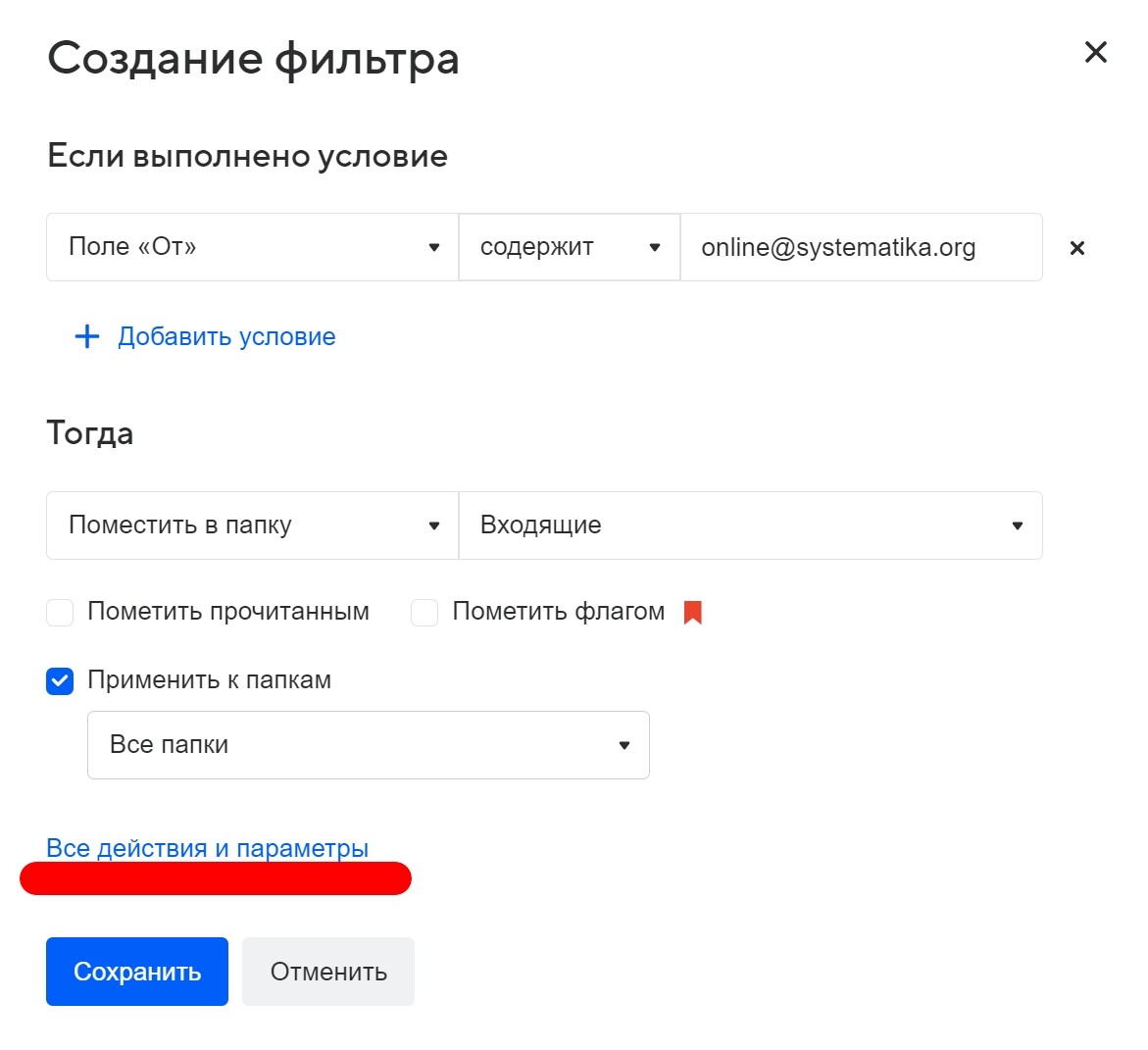
Task: Close the Создание фильтра dialog
Action: pyautogui.click(x=1095, y=52)
